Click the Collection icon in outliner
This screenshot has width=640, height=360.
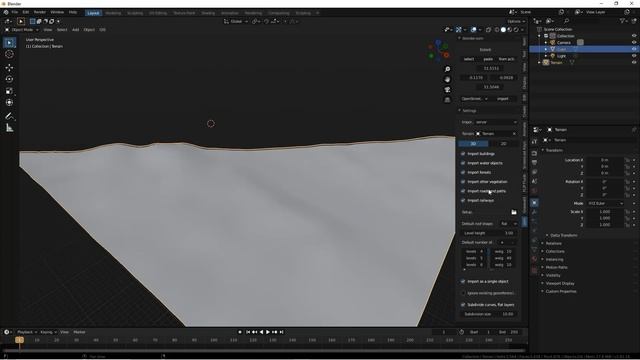point(552,36)
